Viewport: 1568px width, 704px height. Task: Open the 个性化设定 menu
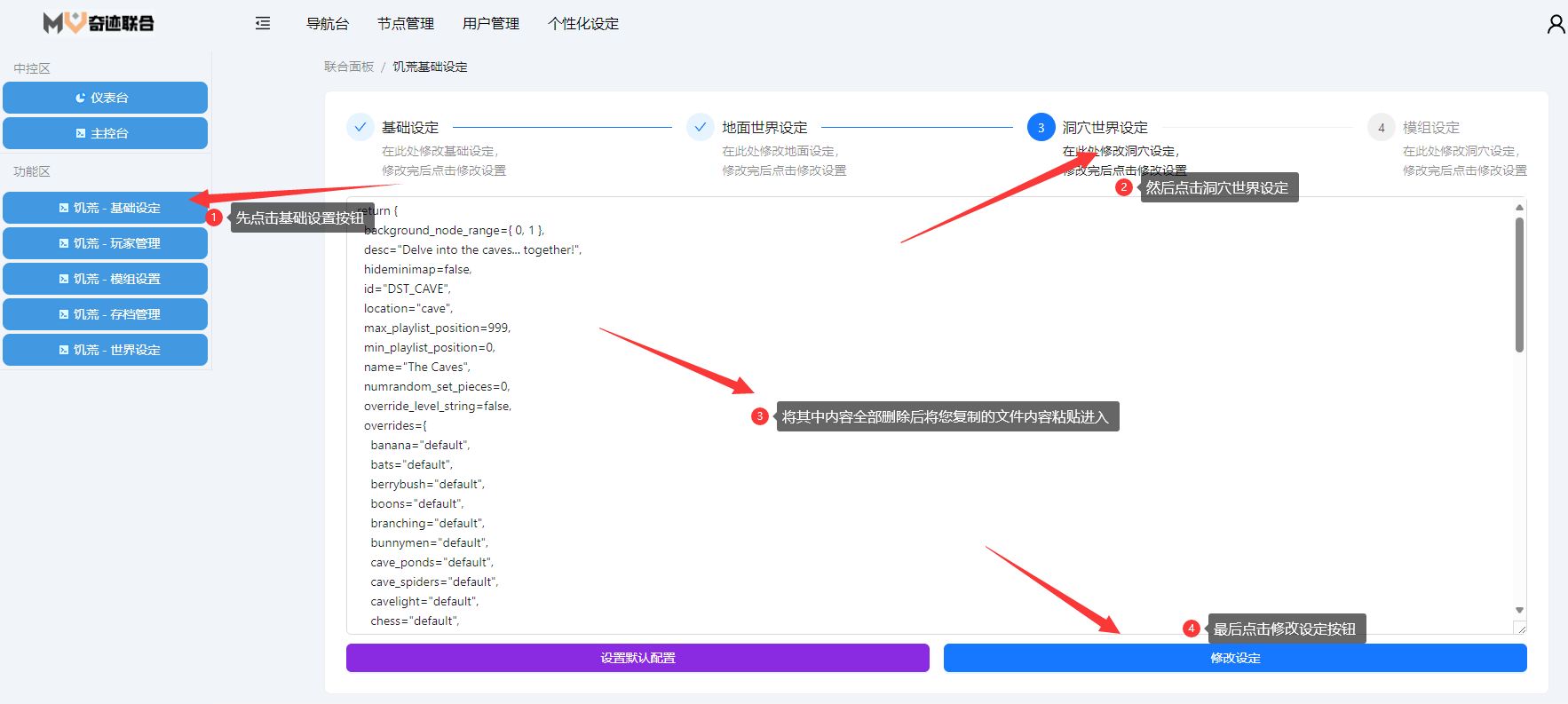click(583, 24)
